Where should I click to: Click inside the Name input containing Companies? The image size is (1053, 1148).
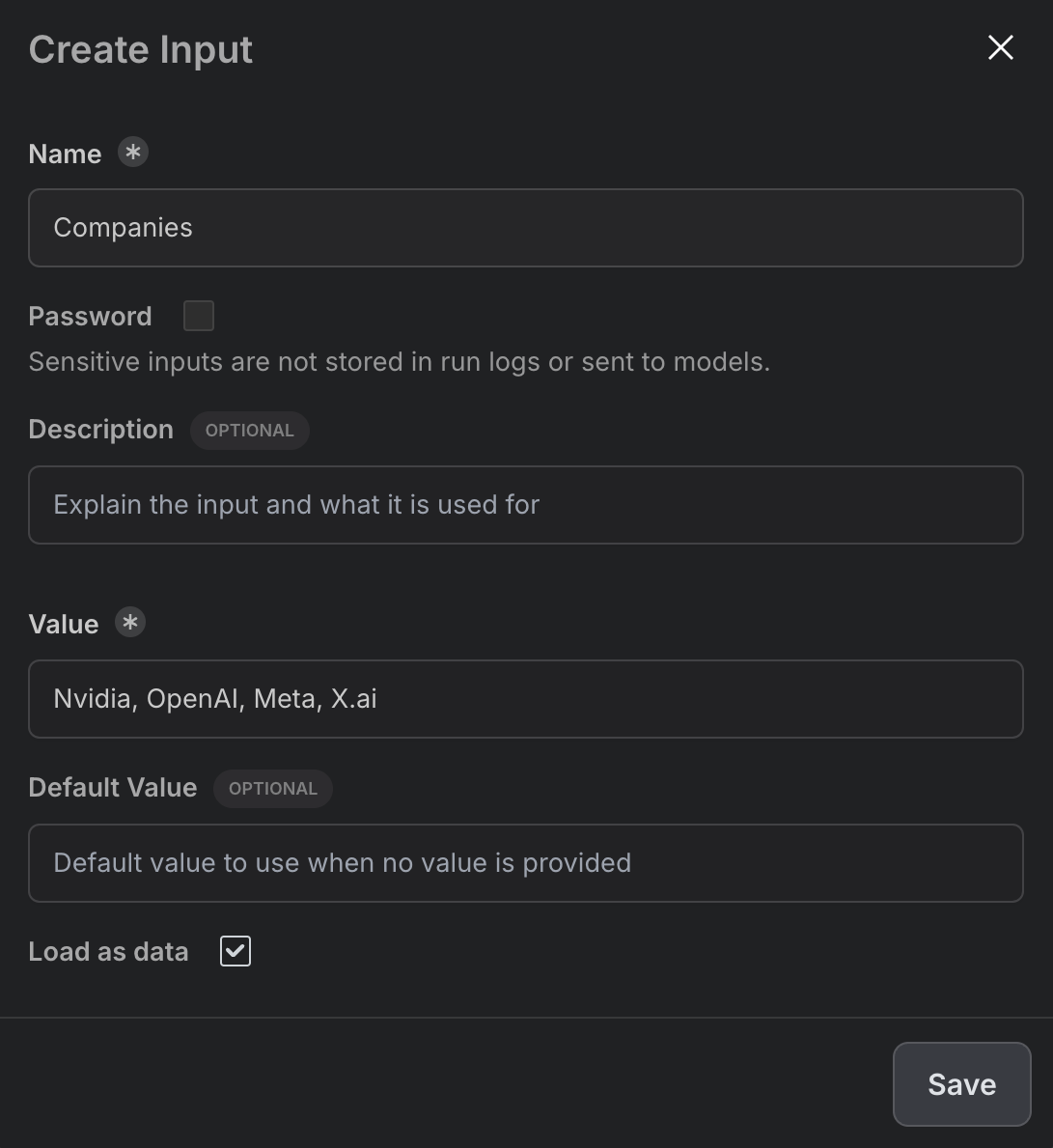pos(526,228)
